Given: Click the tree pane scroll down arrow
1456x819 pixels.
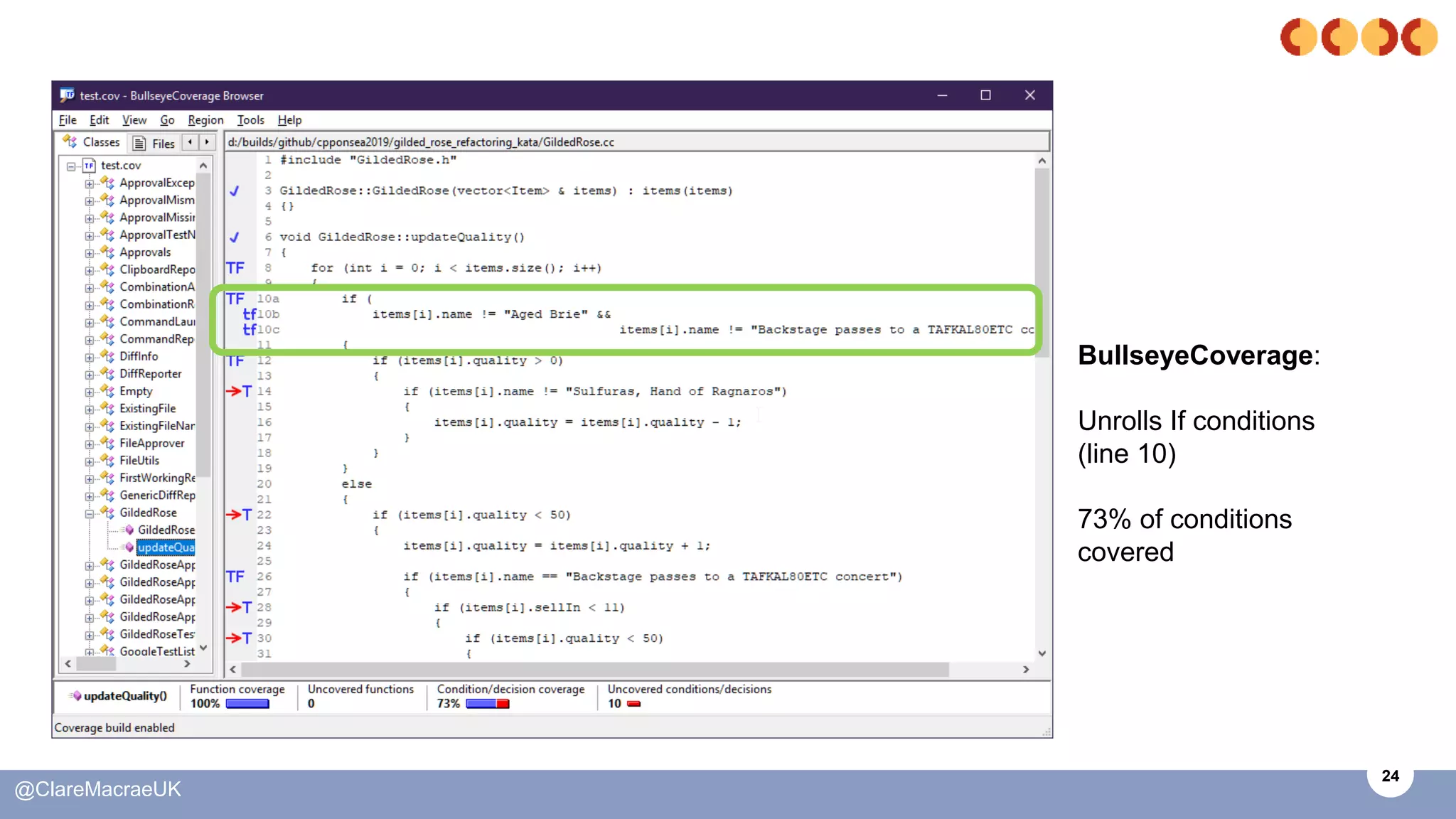Looking at the screenshot, I should pyautogui.click(x=203, y=648).
